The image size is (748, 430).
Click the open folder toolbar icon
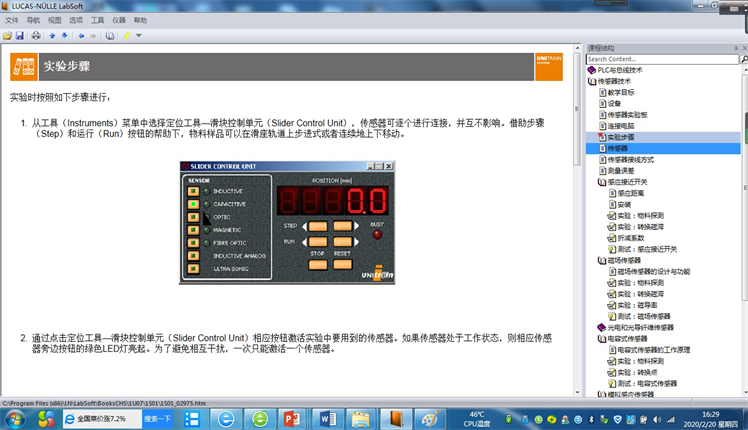pyautogui.click(x=8, y=35)
